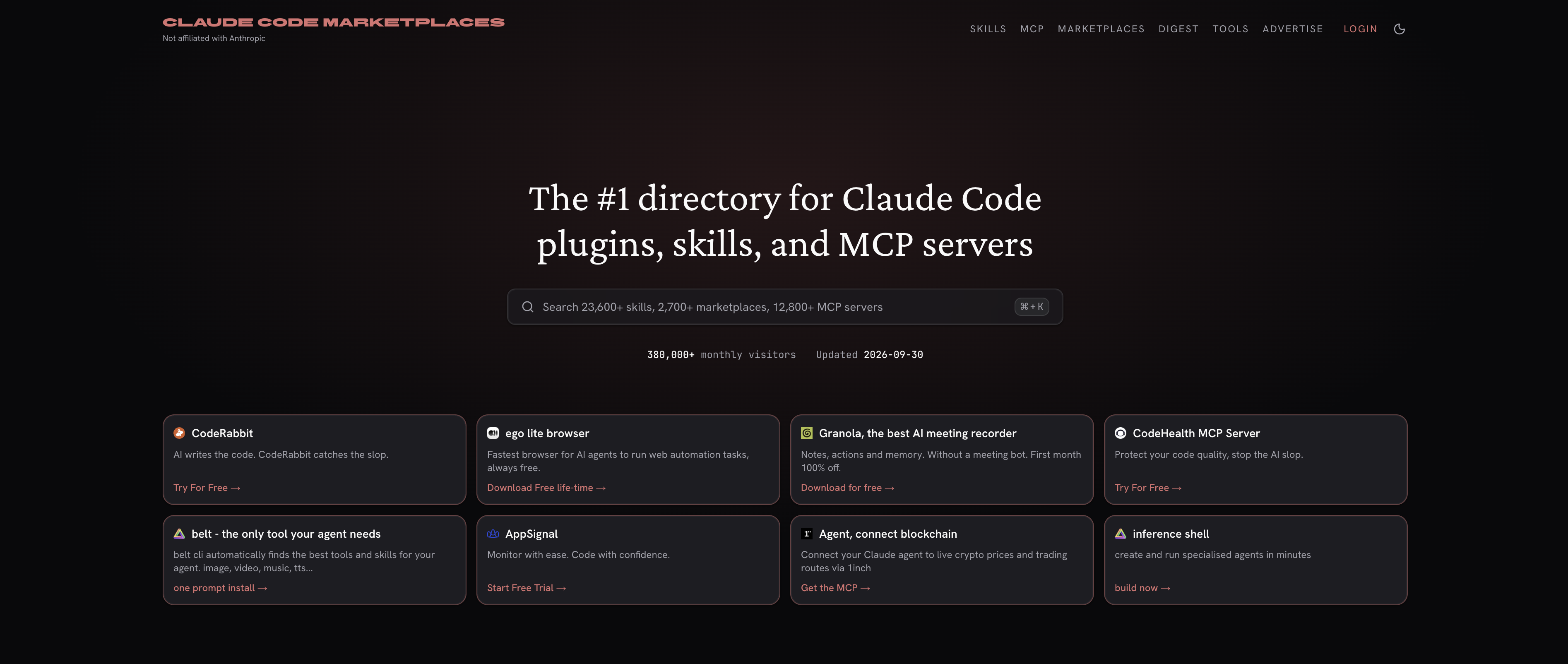1568x664 pixels.
Task: Open the AppSignal card title
Action: pos(531,534)
